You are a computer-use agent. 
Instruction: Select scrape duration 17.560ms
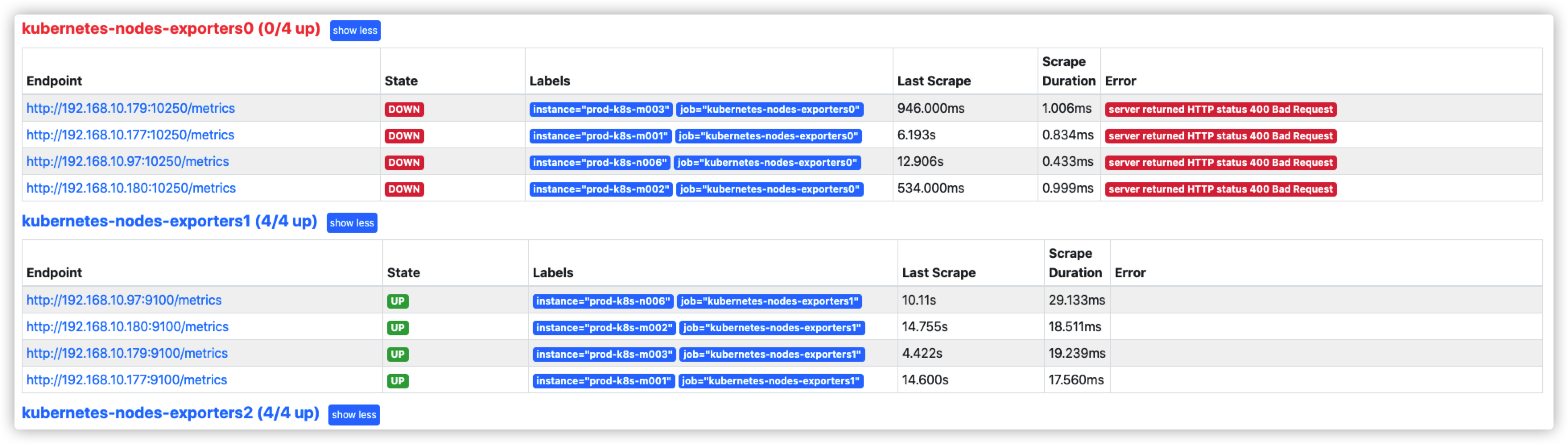(1075, 380)
